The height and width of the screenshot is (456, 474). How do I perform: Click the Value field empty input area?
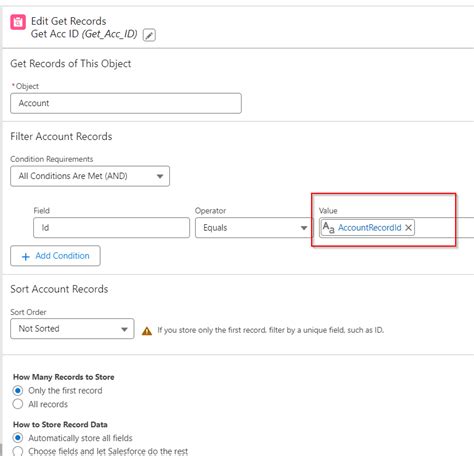tap(444, 228)
